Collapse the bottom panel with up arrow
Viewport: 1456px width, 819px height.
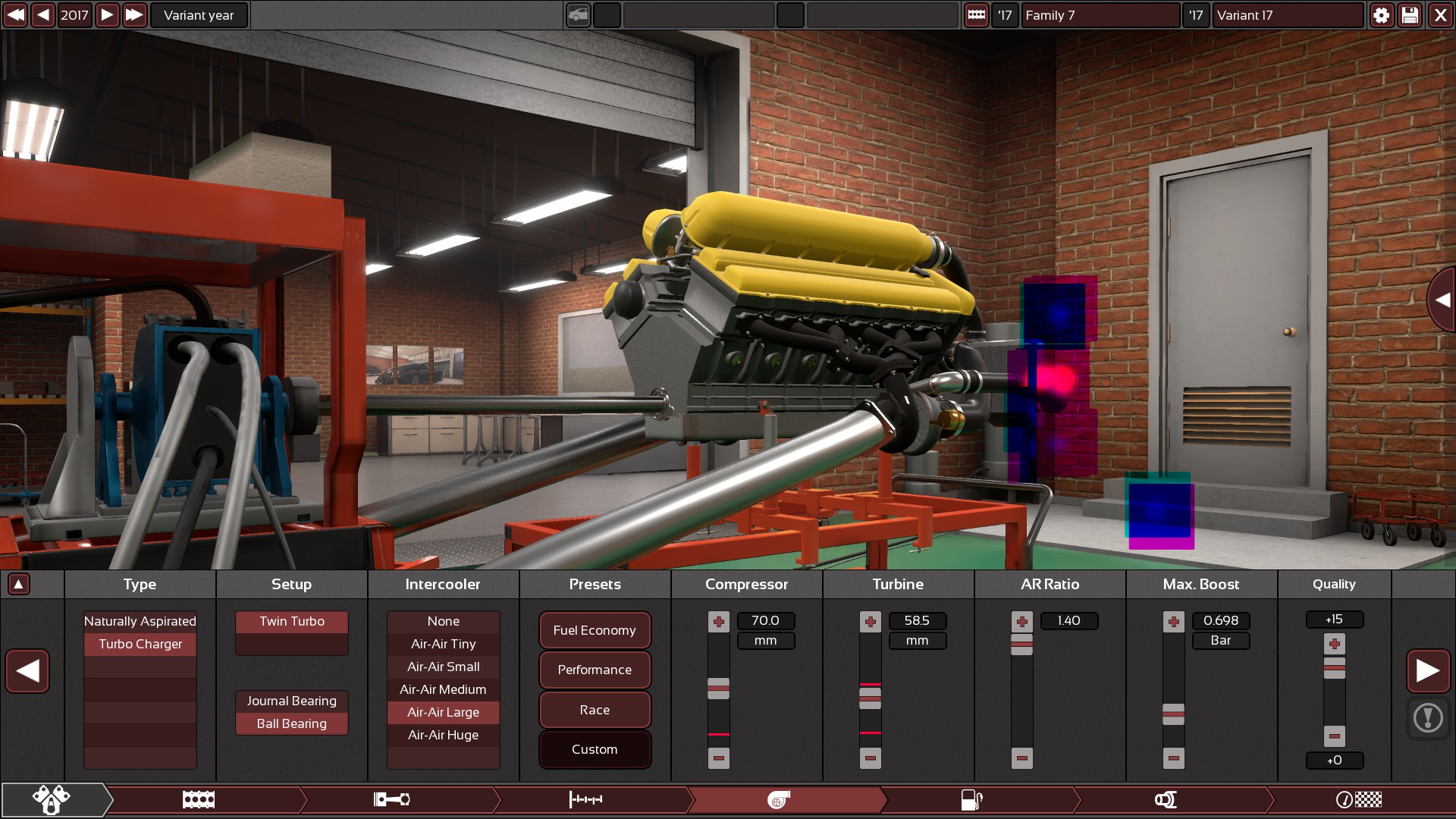point(19,584)
